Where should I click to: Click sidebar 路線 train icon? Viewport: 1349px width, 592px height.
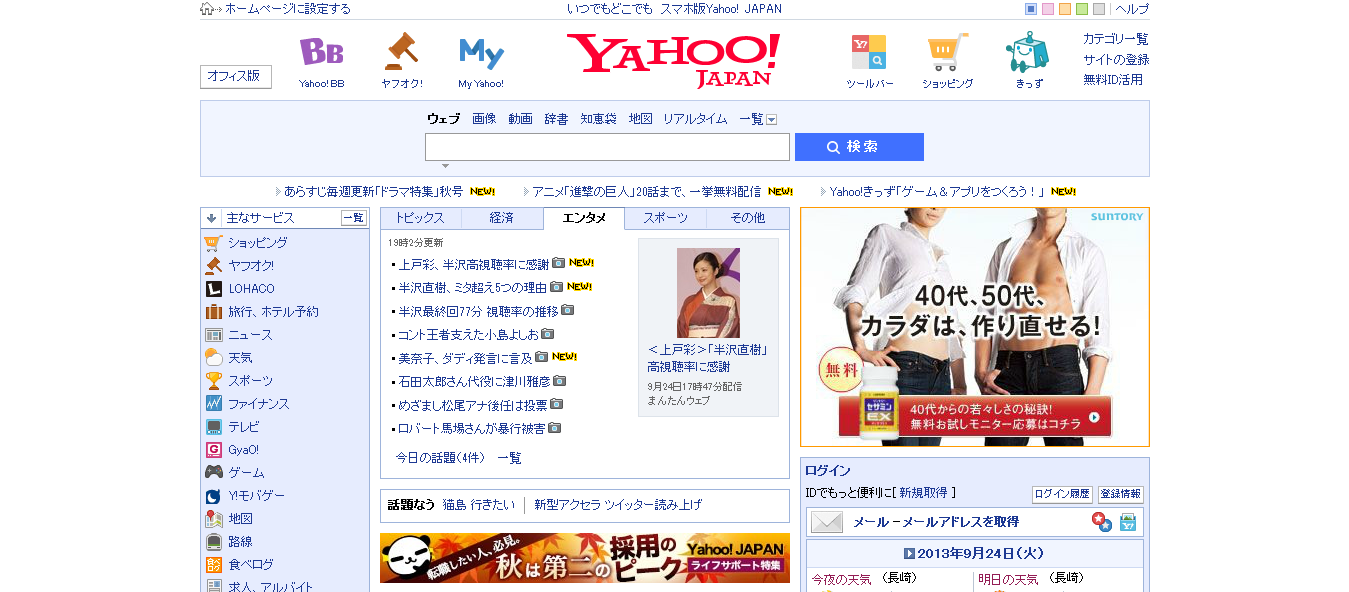[x=213, y=542]
